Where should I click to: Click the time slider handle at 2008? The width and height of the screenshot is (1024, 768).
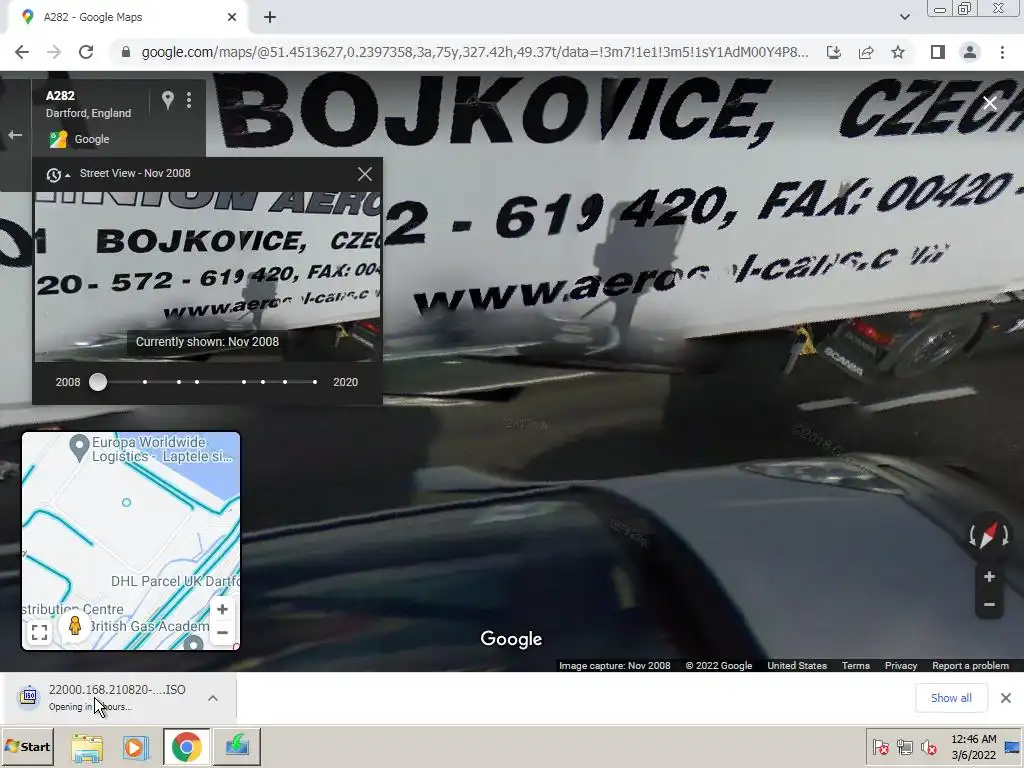pos(98,382)
